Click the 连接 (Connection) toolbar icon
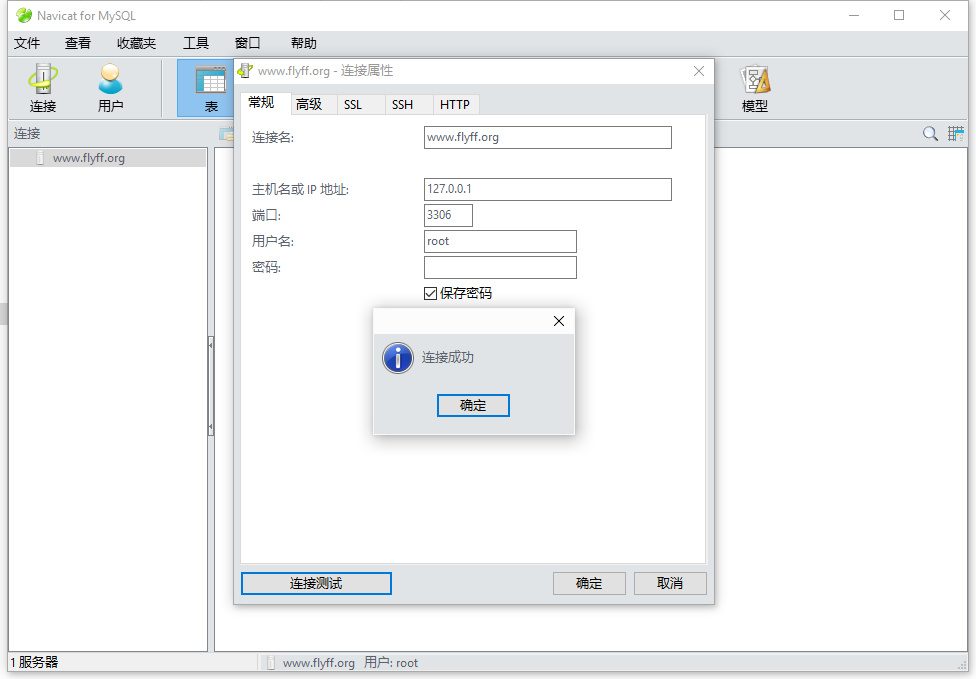Image resolution: width=976 pixels, height=679 pixels. pyautogui.click(x=42, y=88)
